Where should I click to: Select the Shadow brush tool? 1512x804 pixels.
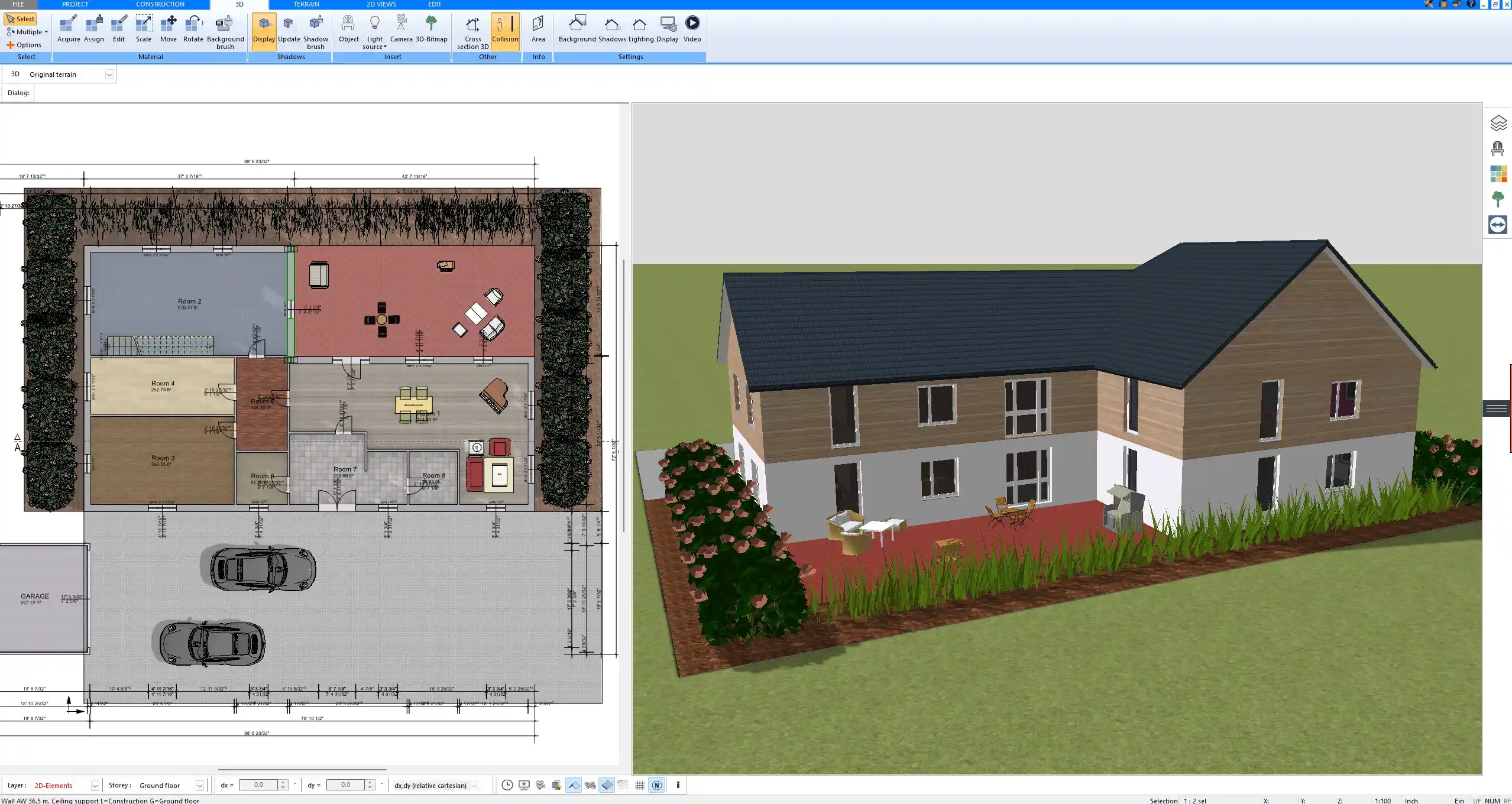316,33
